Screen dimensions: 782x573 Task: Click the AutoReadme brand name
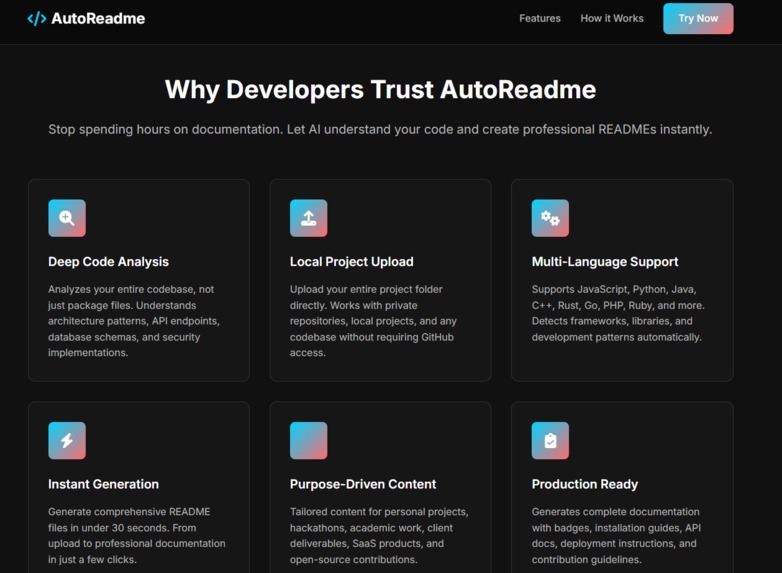[98, 18]
